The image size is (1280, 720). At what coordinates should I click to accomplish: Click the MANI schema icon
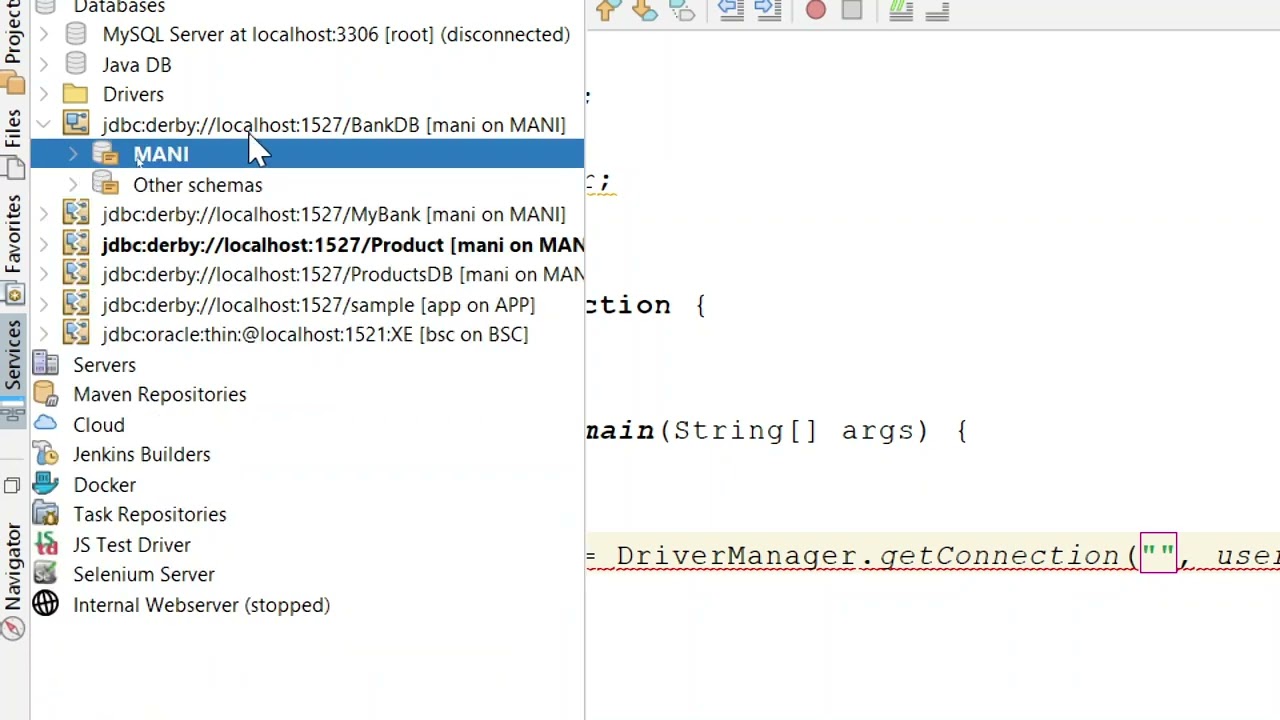click(x=106, y=154)
